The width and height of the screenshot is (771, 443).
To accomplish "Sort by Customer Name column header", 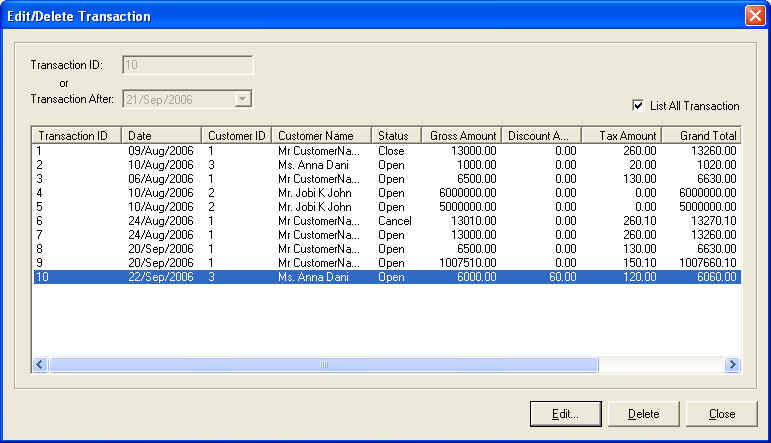I will 322,136.
